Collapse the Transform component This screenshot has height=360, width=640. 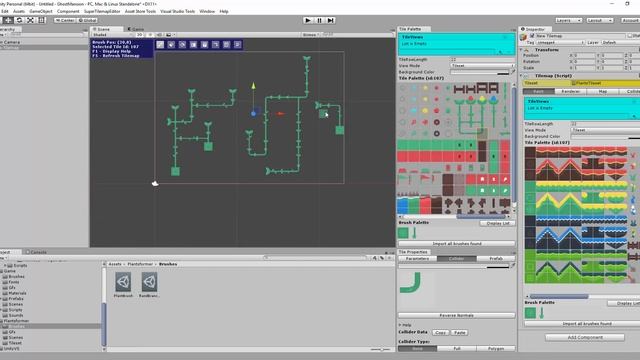[x=522, y=49]
